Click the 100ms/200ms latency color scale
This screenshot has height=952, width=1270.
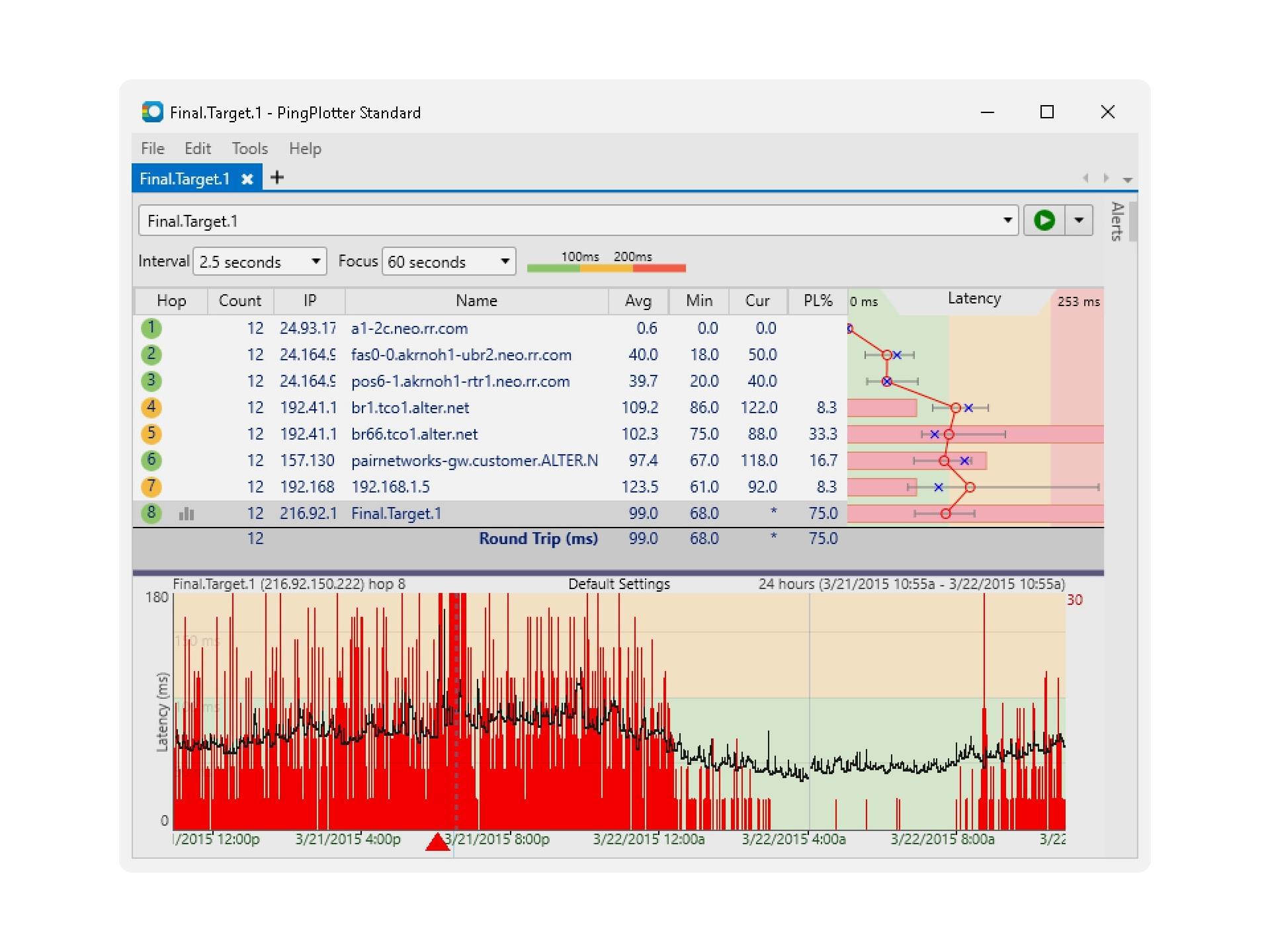tap(606, 267)
